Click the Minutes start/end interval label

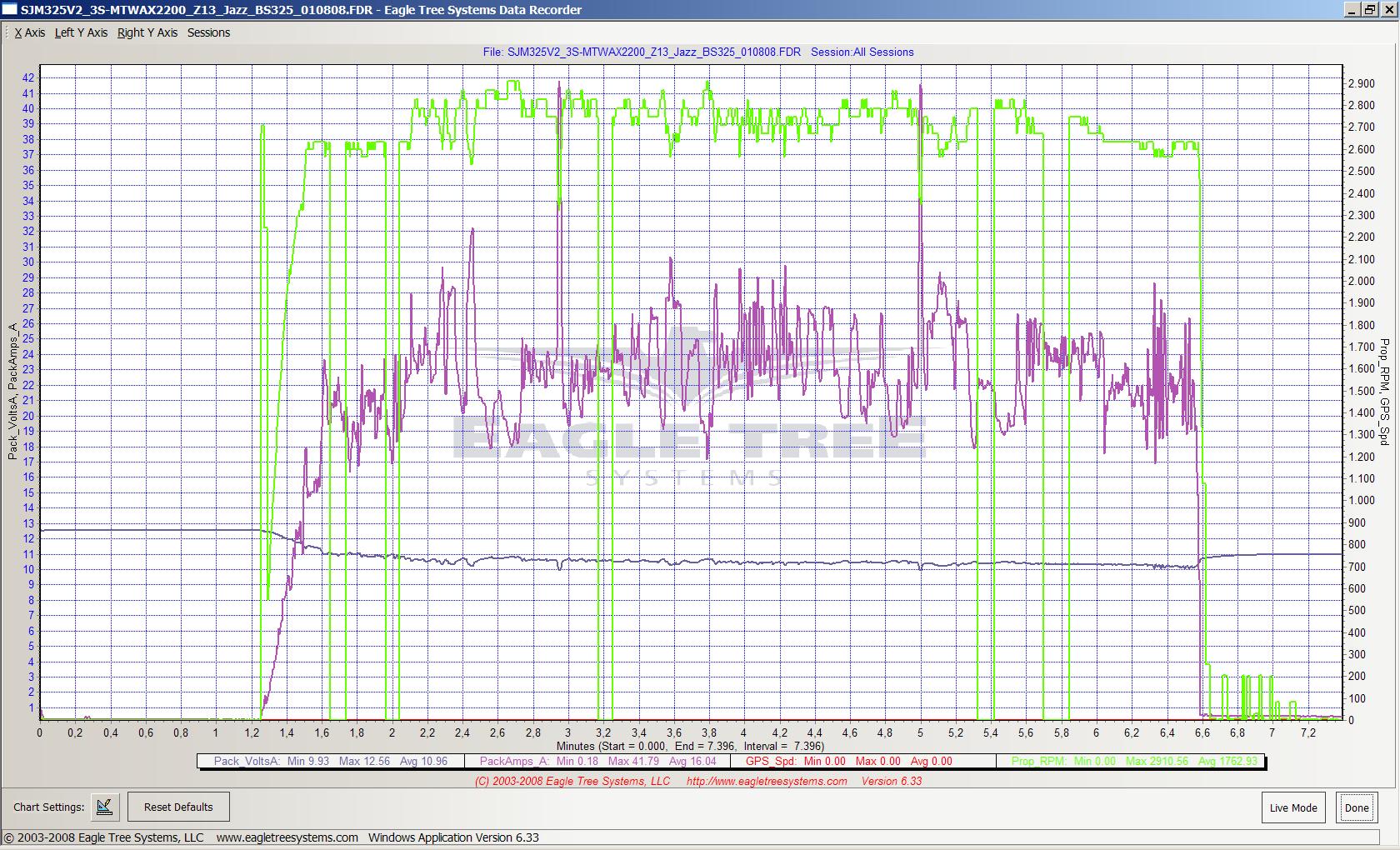[x=689, y=746]
